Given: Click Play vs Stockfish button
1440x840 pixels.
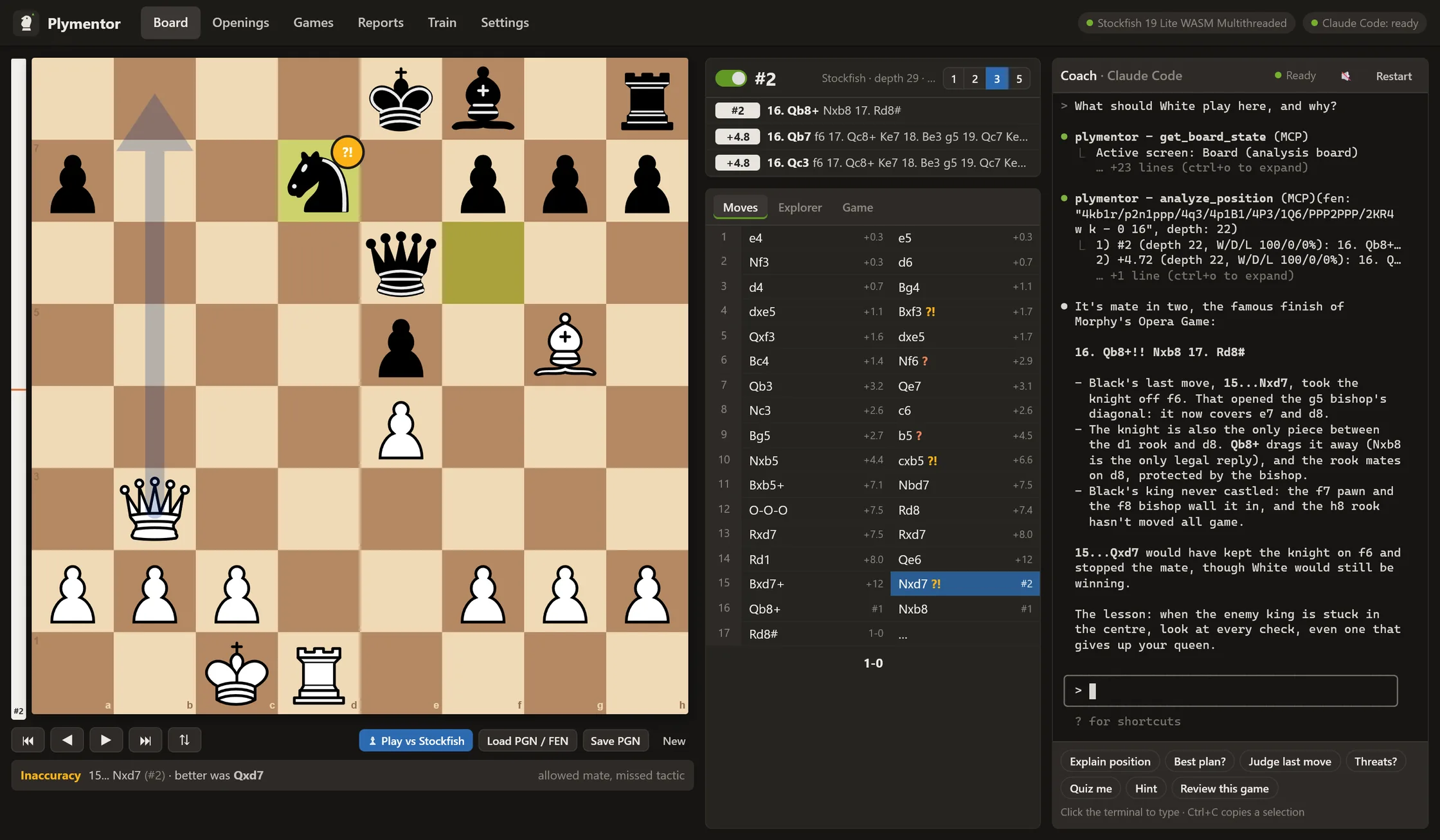Looking at the screenshot, I should pos(416,740).
